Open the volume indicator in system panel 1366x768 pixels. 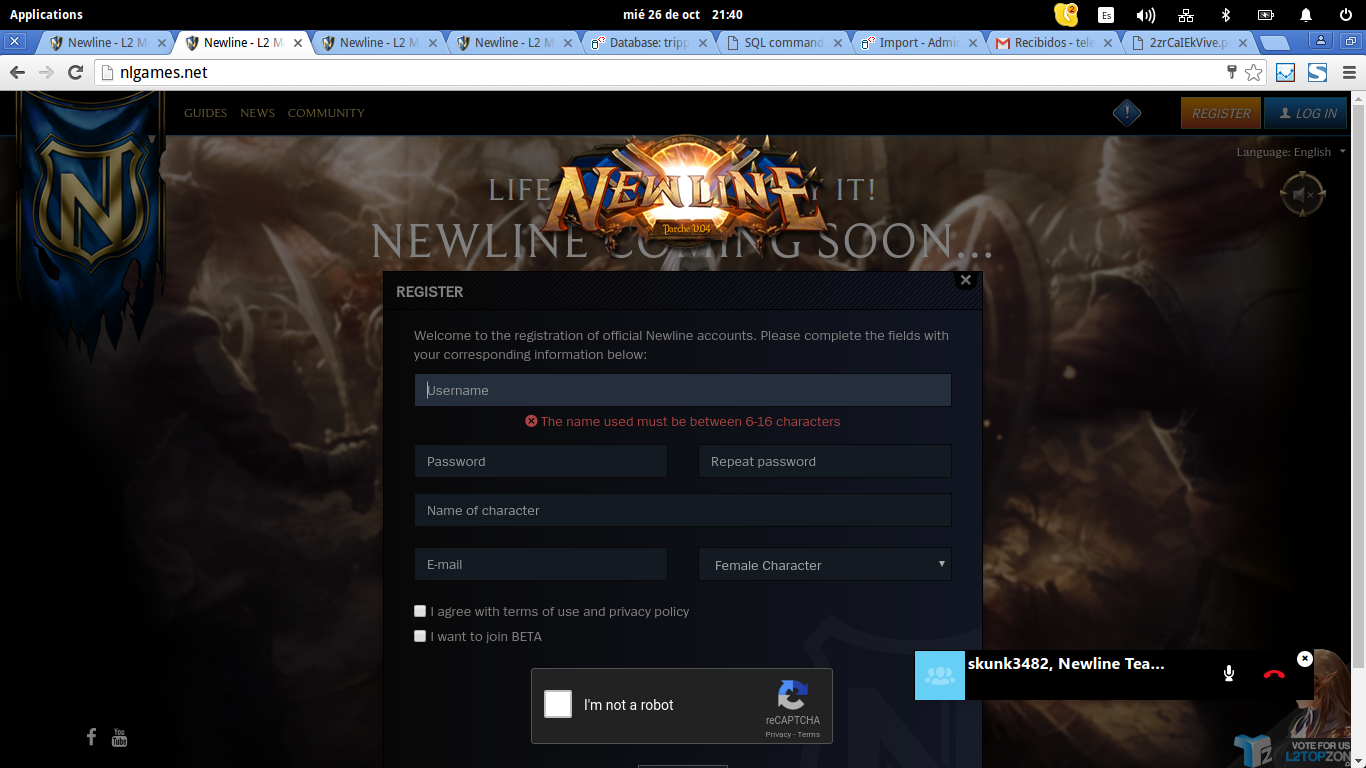click(1145, 15)
